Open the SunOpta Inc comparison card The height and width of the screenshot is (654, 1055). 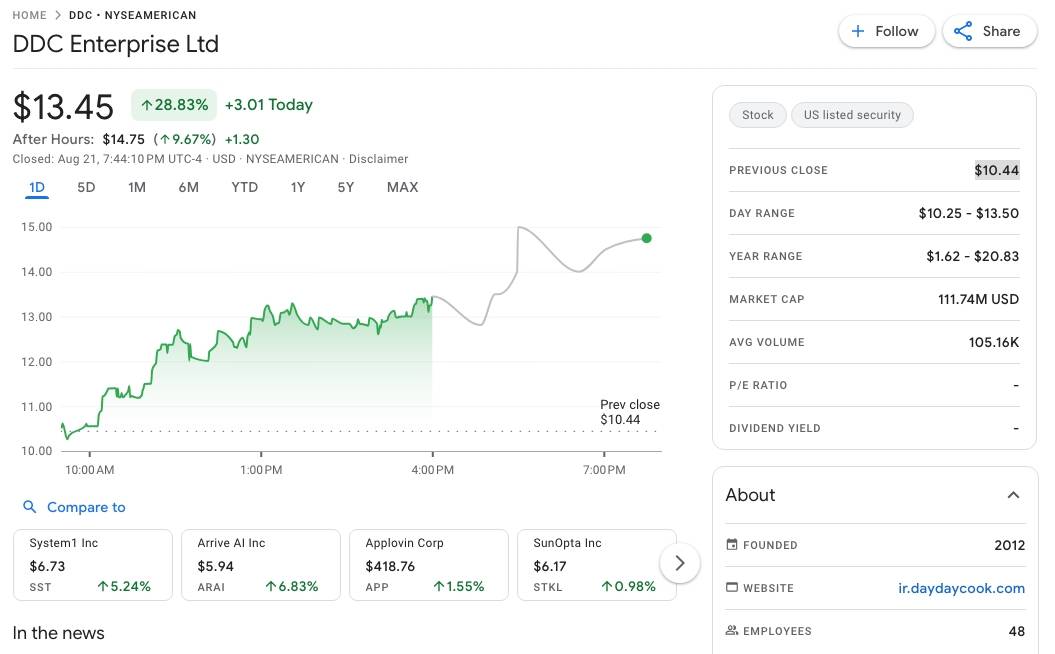[x=596, y=565]
